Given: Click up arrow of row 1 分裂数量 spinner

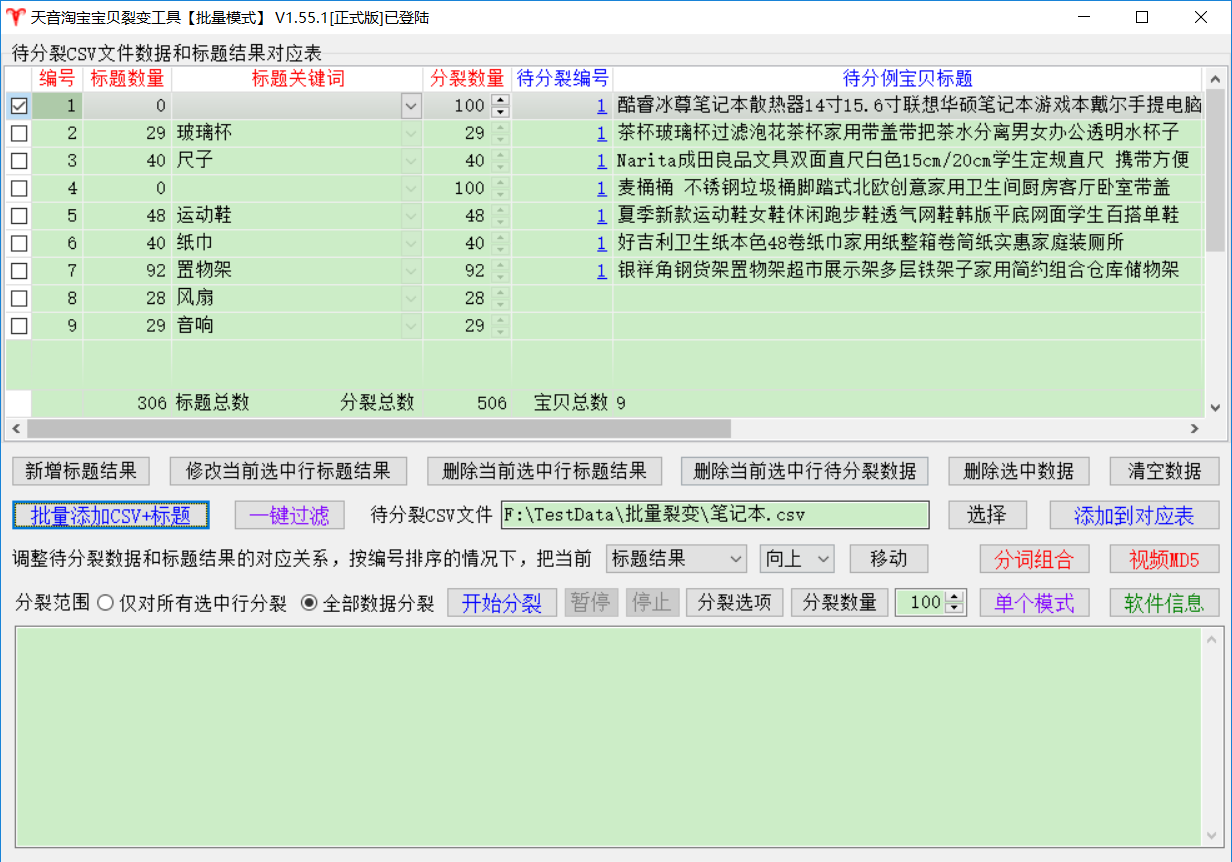Looking at the screenshot, I should pos(501,100).
